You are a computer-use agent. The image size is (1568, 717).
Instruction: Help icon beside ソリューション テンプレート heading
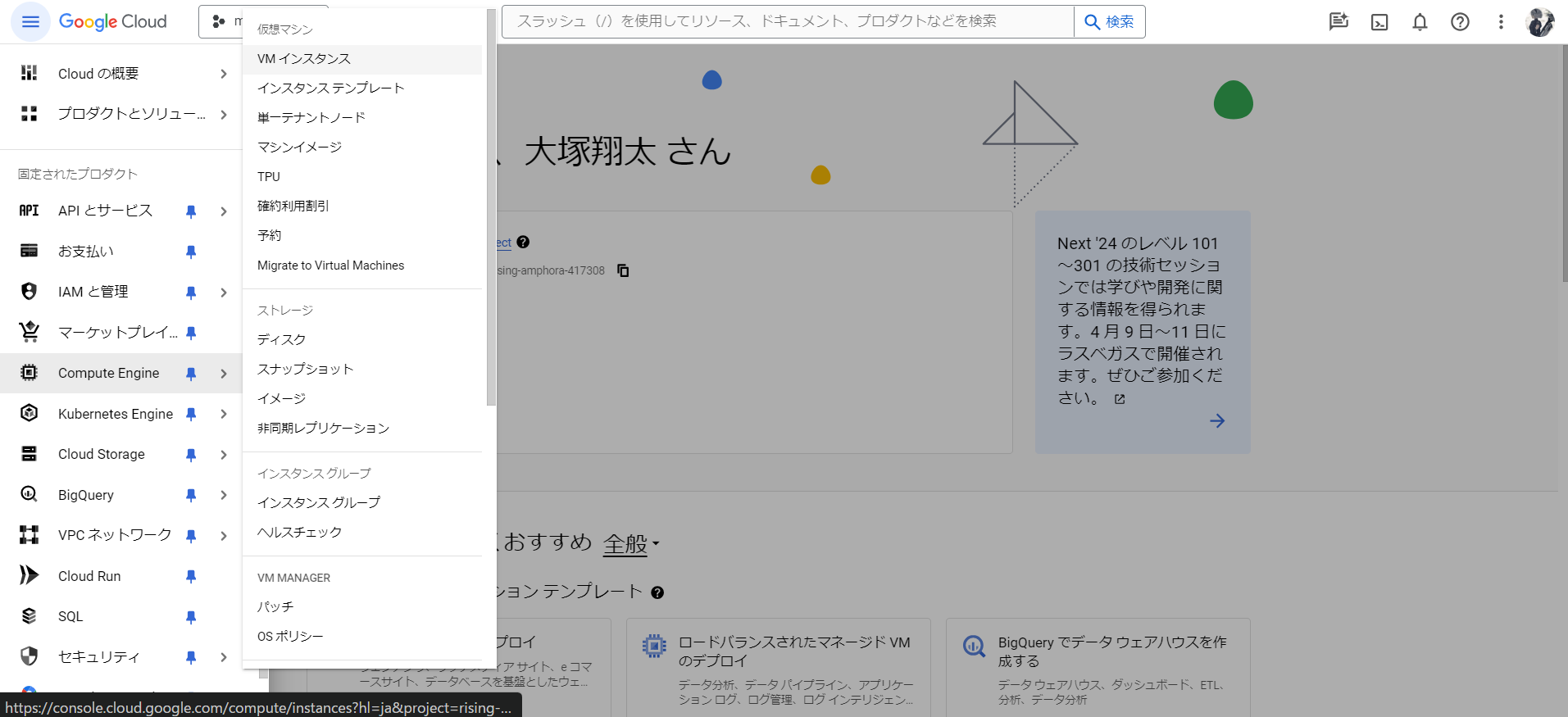[x=657, y=592]
